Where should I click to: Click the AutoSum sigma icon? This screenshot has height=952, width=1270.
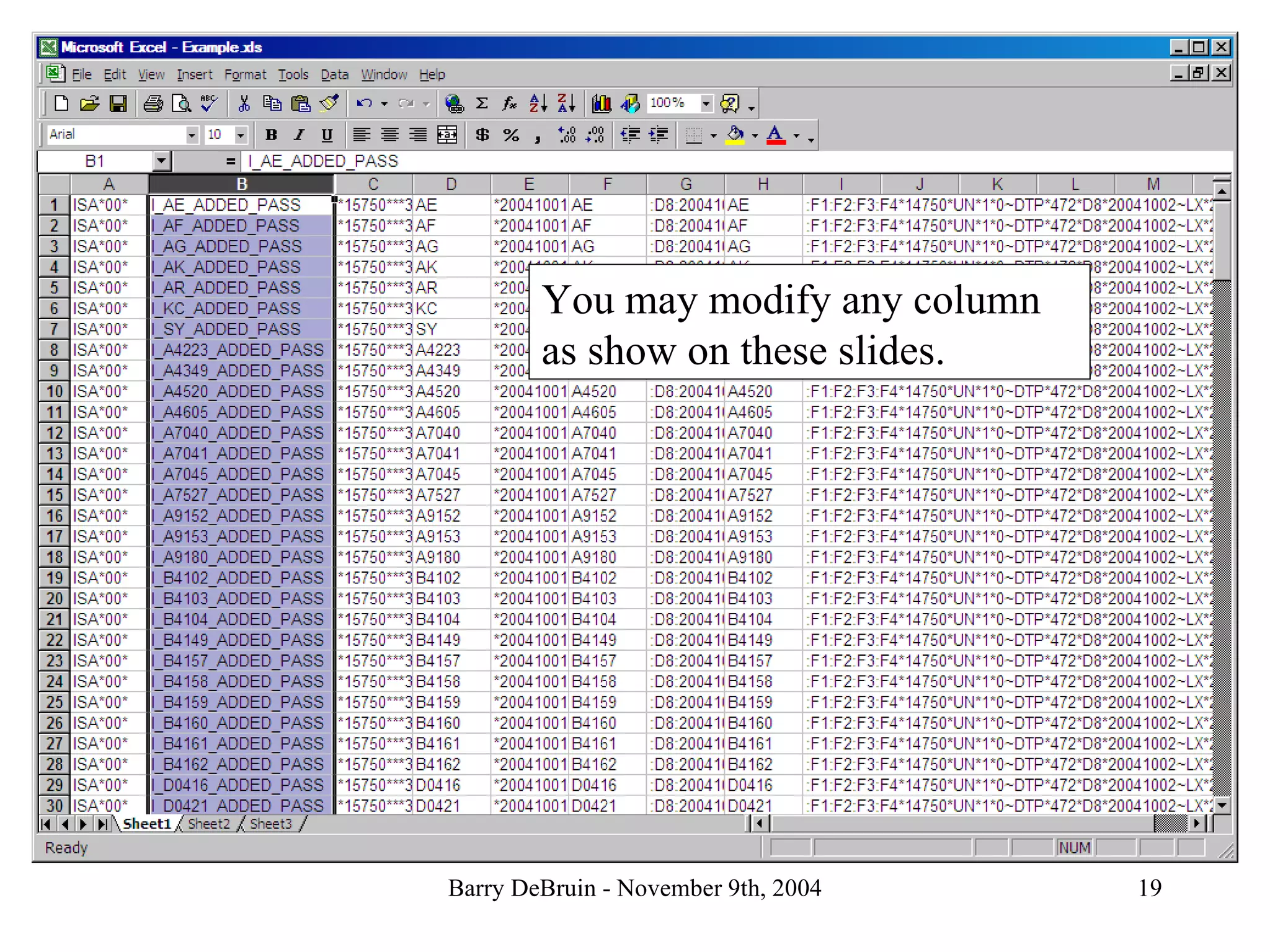click(x=482, y=104)
